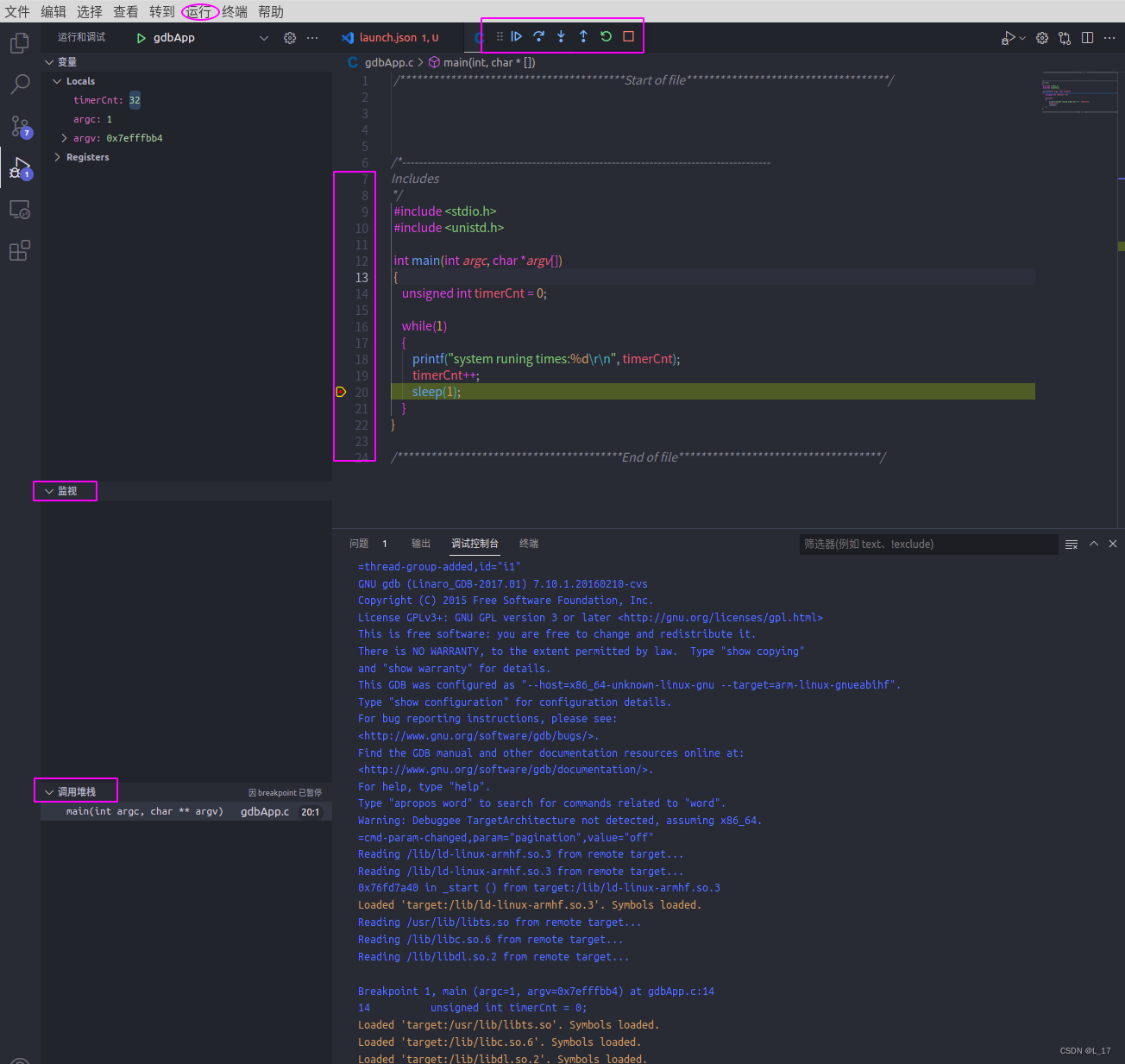The height and width of the screenshot is (1064, 1125).
Task: Select the main stack frame row
Action: click(x=186, y=812)
